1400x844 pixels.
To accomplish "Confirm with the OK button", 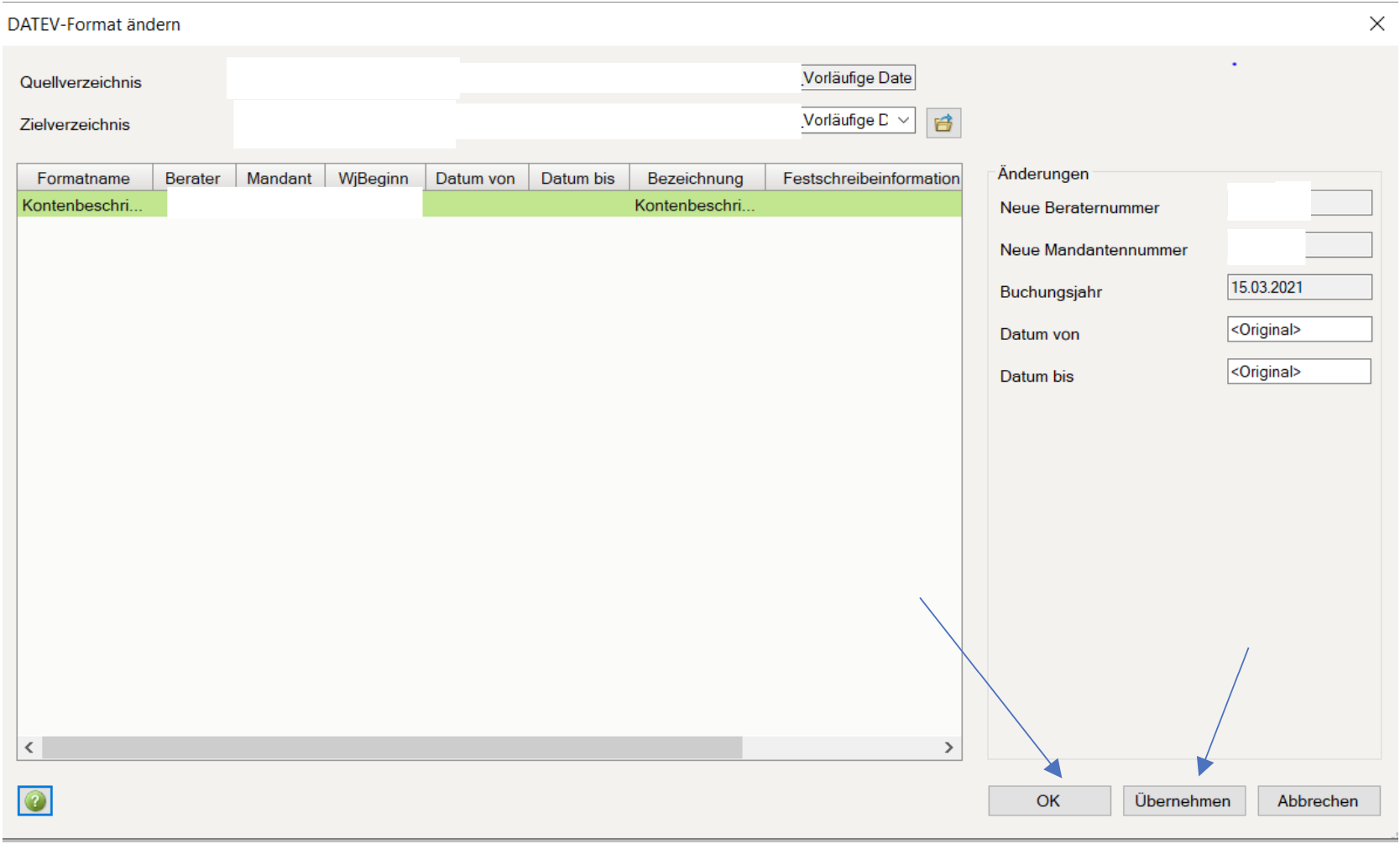I will 1048,801.
